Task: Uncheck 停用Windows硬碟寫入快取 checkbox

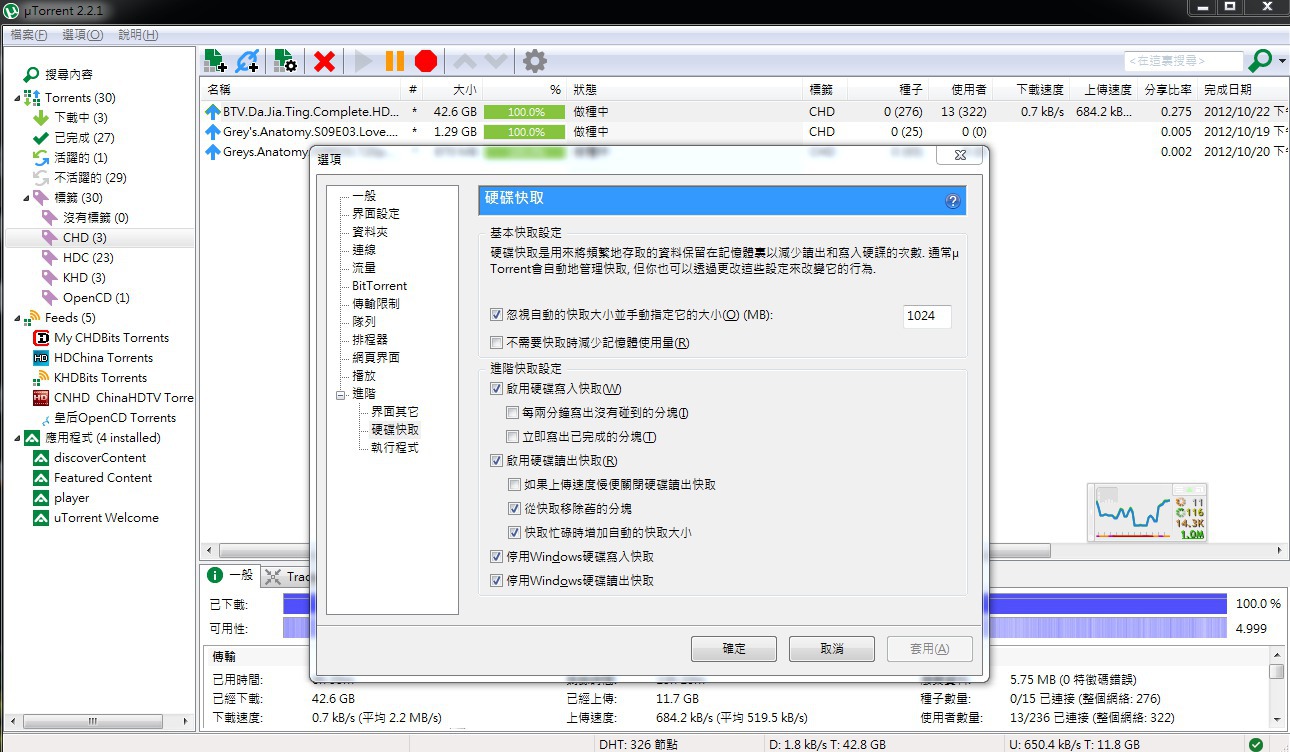Action: [497, 557]
